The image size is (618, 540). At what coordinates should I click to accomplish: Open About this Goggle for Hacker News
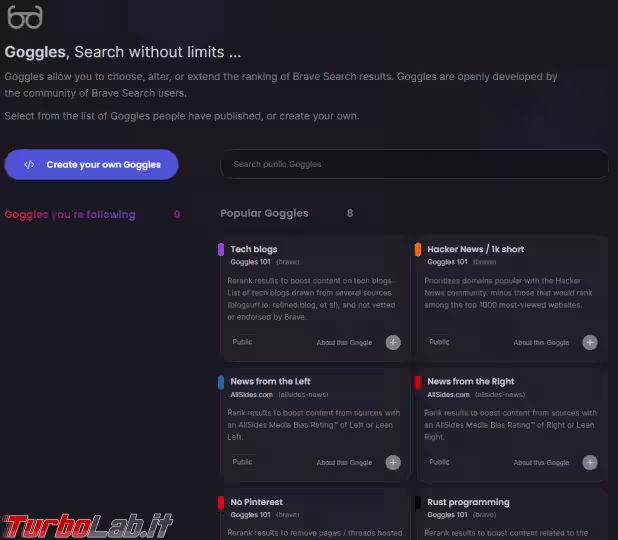tap(541, 343)
